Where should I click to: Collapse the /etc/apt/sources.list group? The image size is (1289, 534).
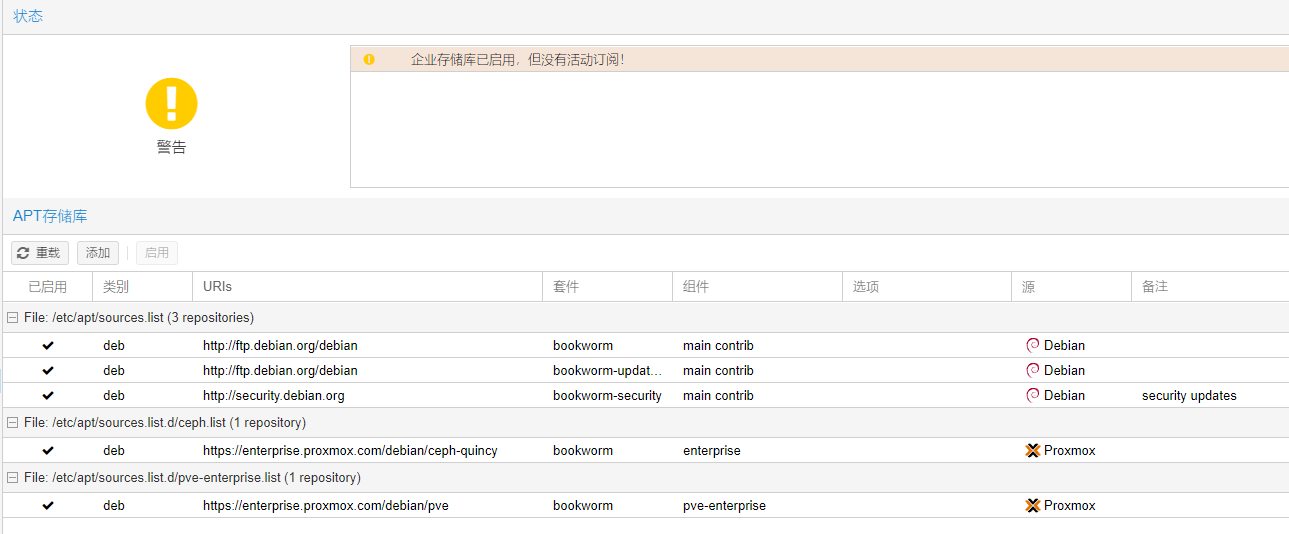(x=13, y=318)
